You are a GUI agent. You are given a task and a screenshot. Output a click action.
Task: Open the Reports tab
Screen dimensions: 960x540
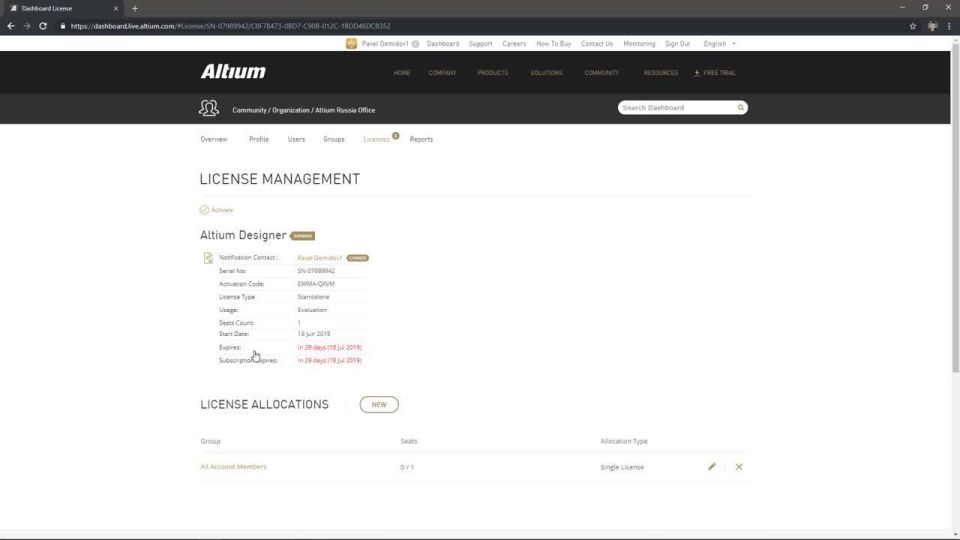(421, 140)
